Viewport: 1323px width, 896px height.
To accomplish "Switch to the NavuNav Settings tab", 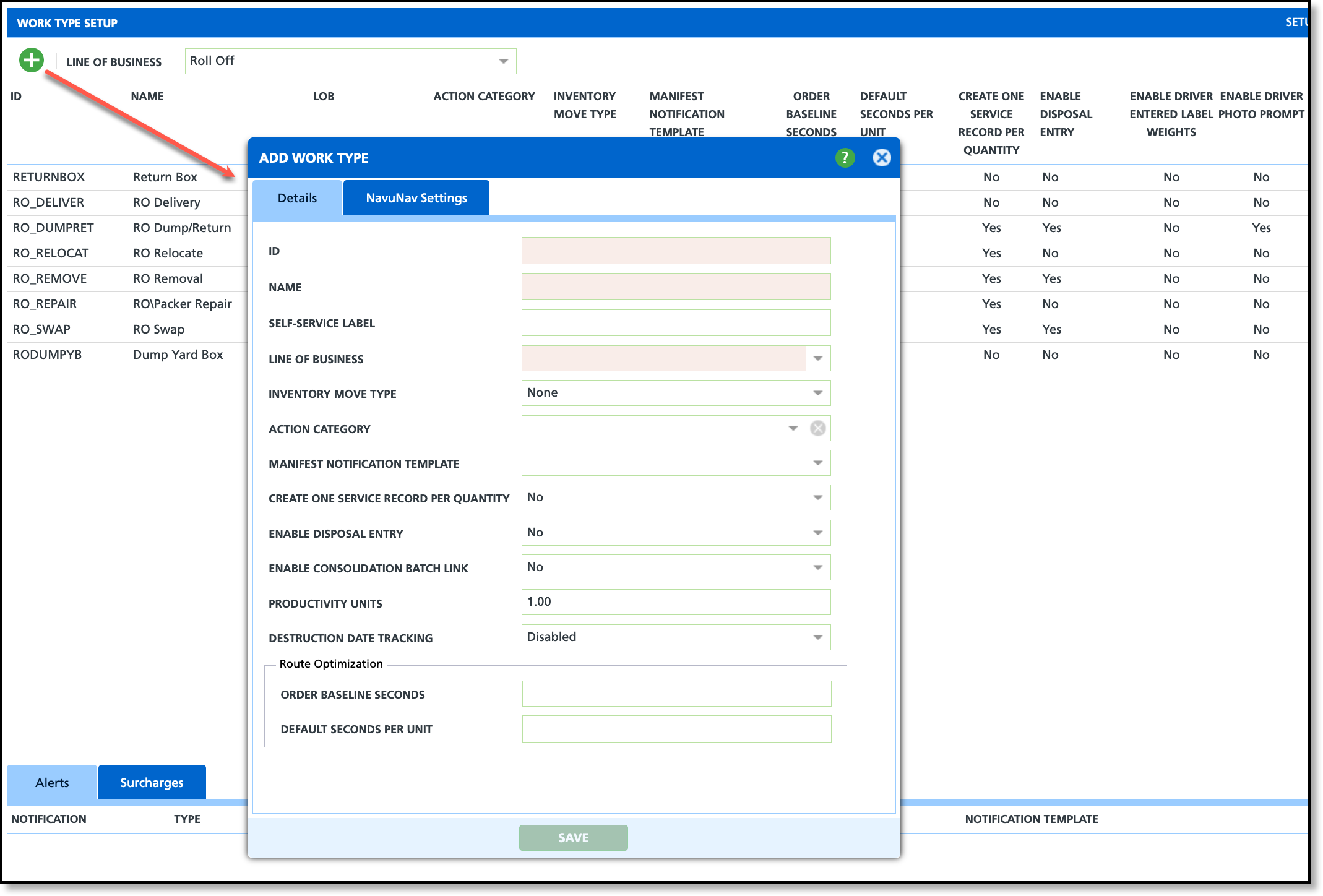I will [x=416, y=198].
